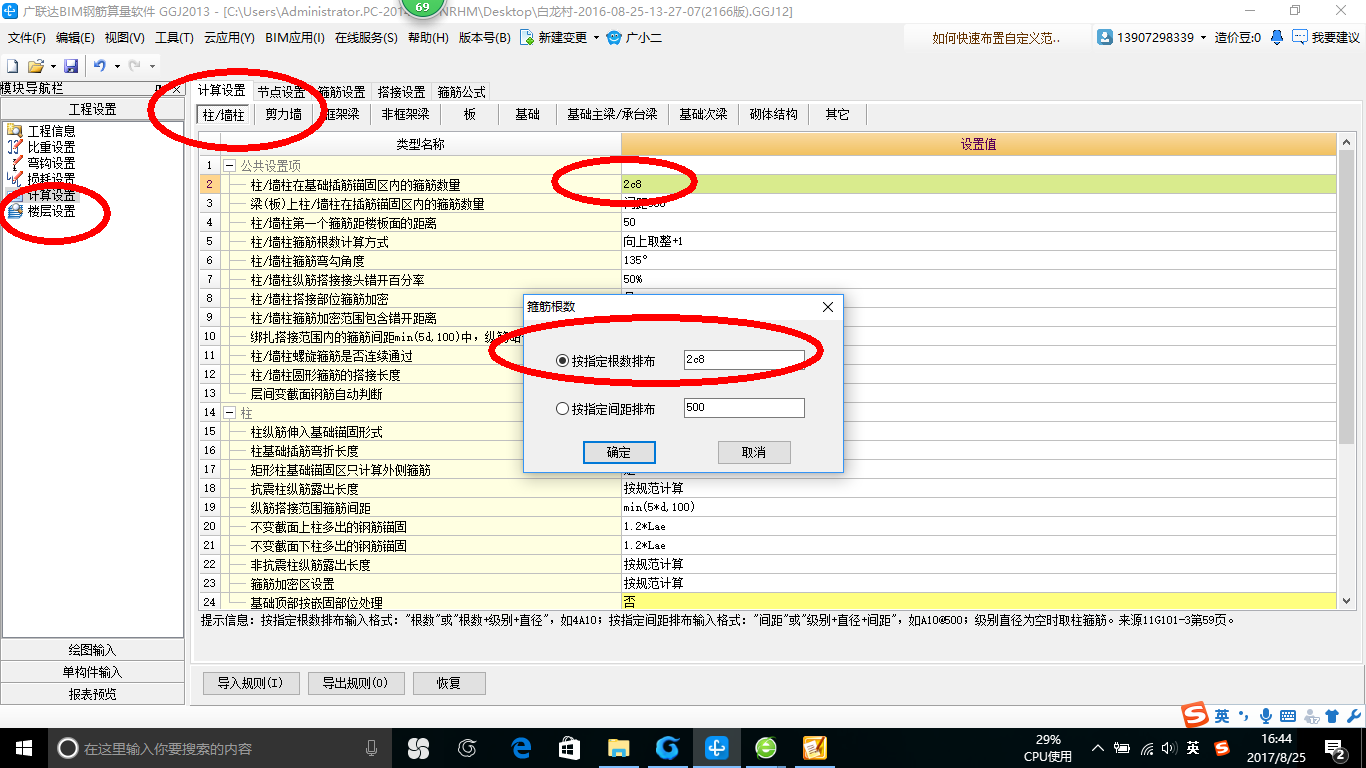Click the 导出规则(O) button
This screenshot has width=1366, height=768.
356,684
